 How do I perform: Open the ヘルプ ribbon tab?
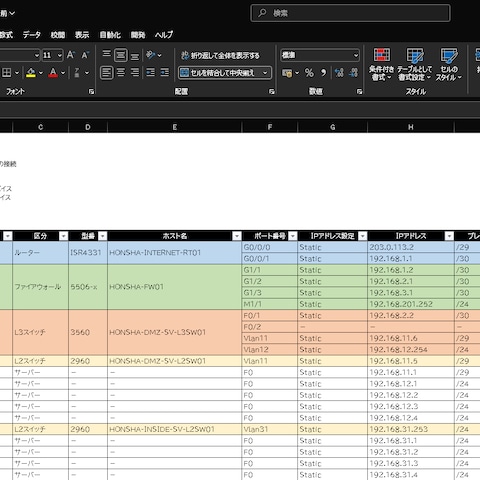[164, 35]
